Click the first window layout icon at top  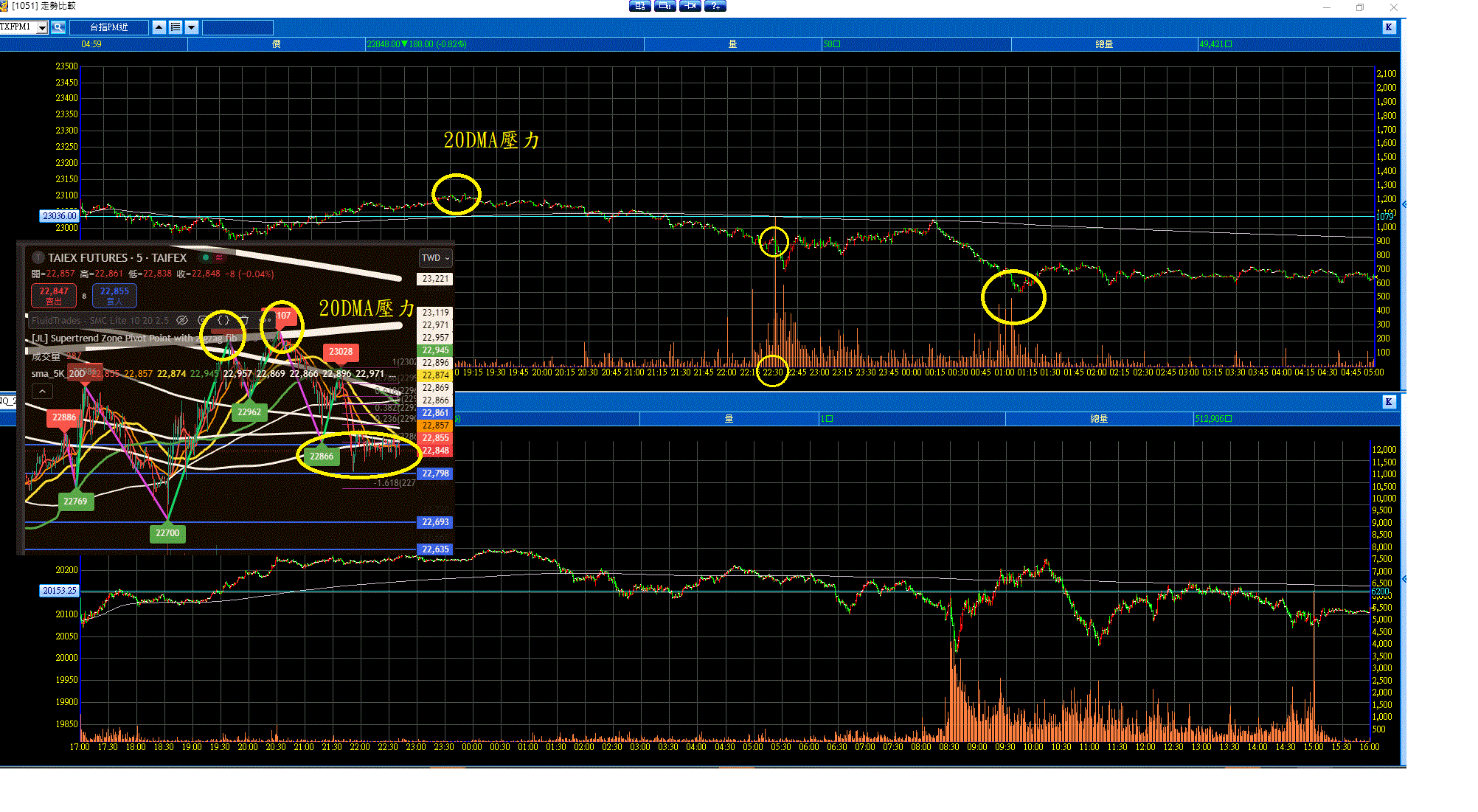(x=639, y=6)
